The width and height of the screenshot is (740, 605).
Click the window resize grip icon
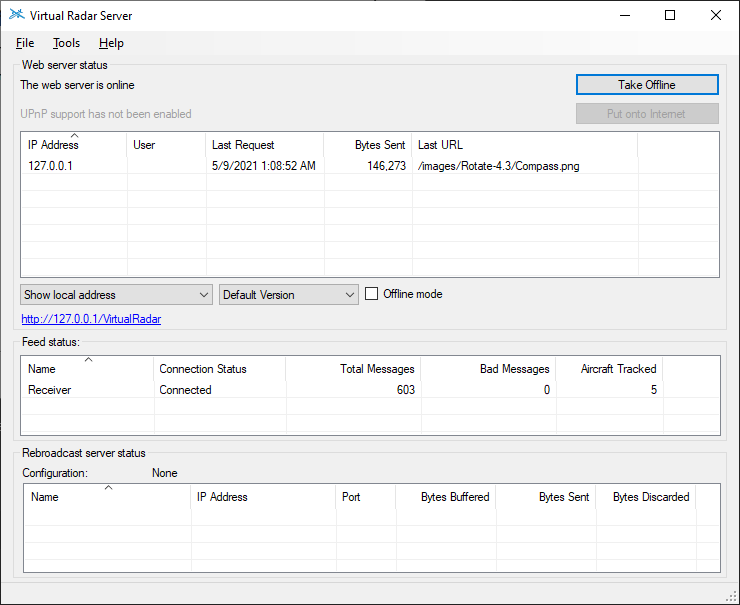tap(732, 597)
